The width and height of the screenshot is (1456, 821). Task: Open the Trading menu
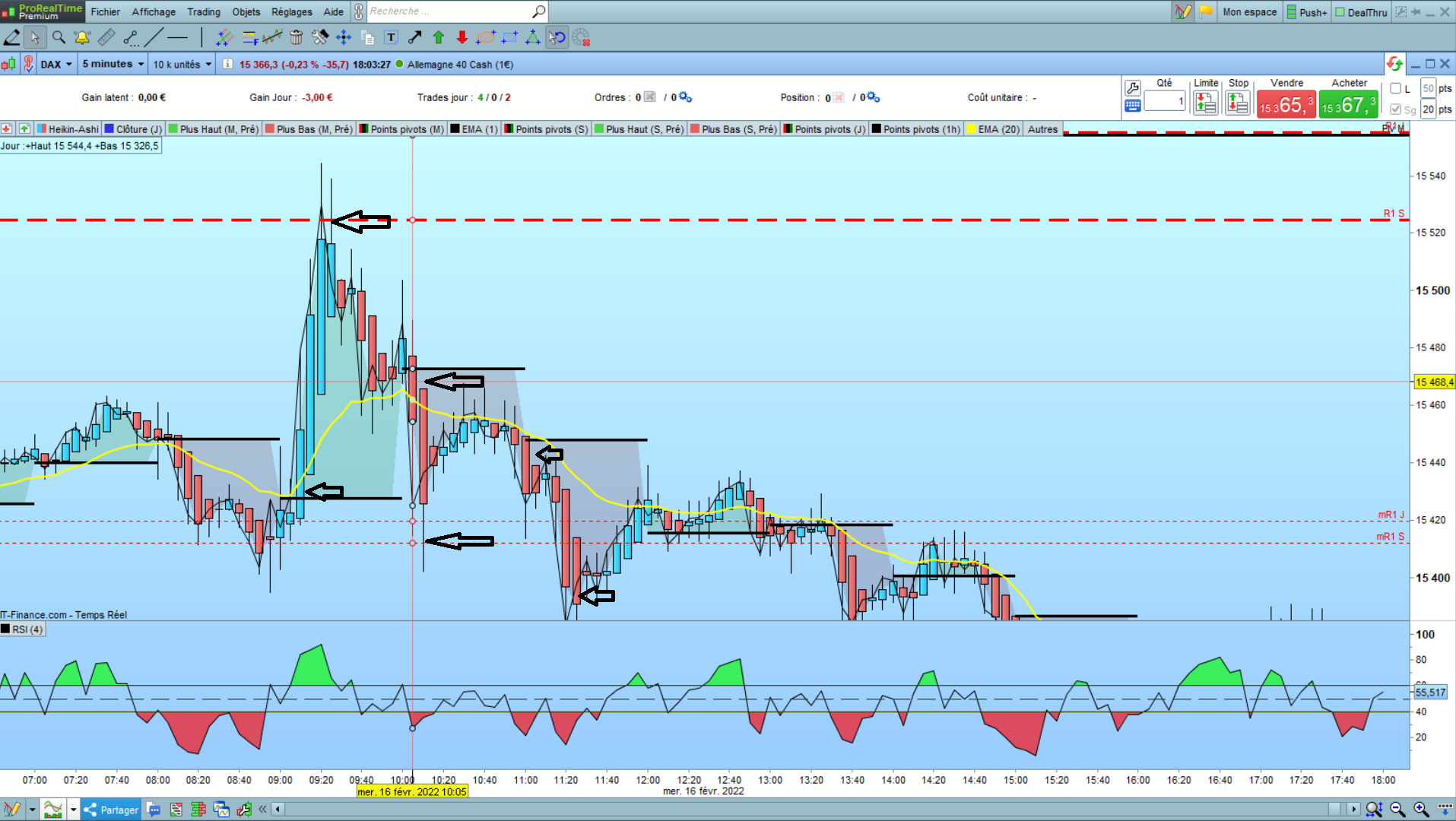pos(204,12)
